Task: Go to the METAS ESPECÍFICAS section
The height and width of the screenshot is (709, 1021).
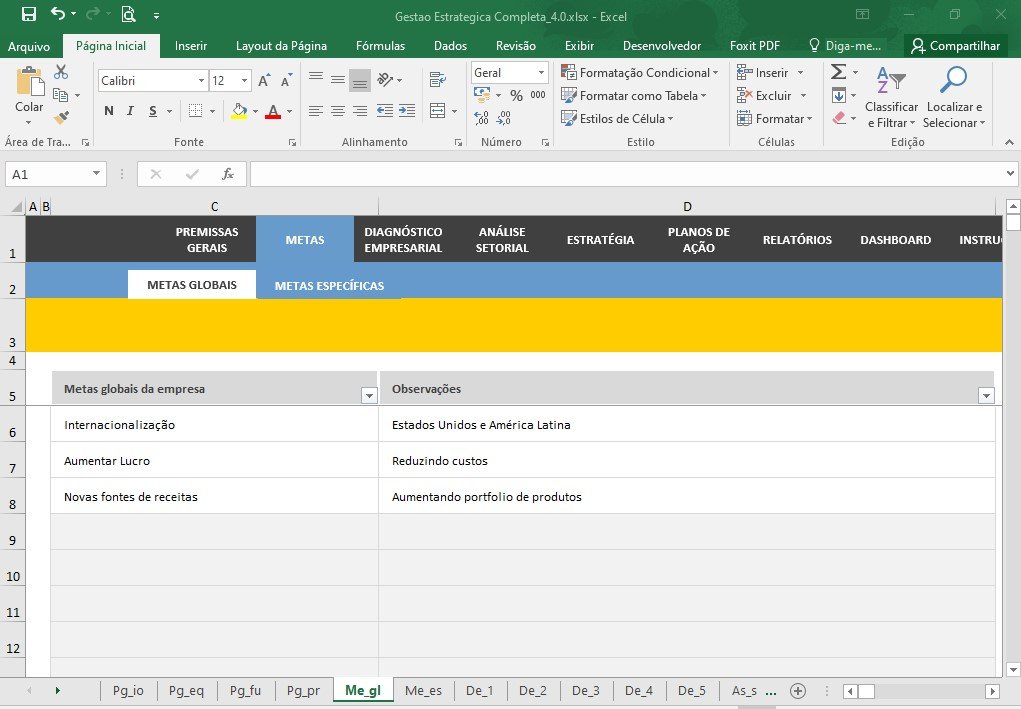Action: [x=329, y=286]
